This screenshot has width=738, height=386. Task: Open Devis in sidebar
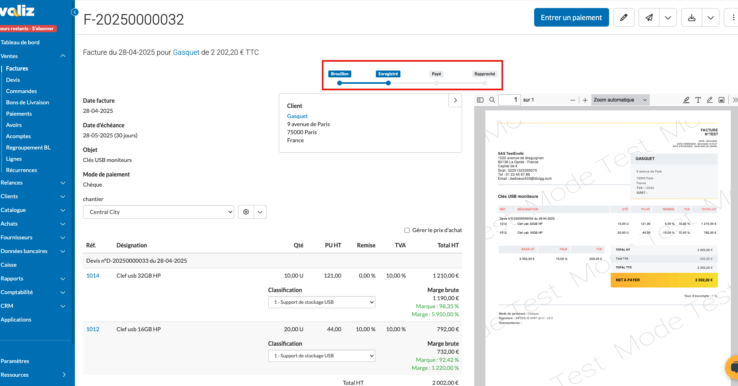click(13, 80)
